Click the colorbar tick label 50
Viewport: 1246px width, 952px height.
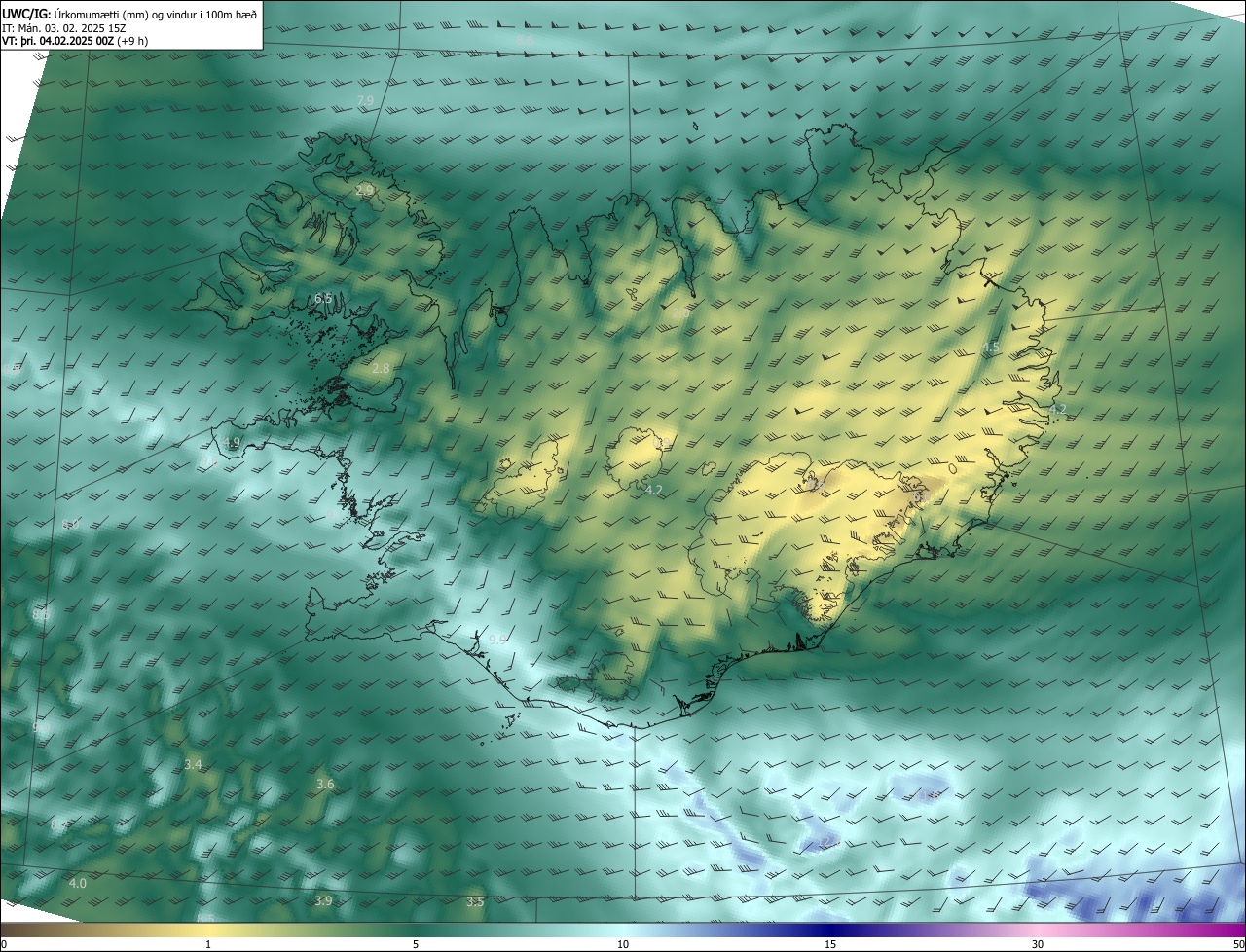pyautogui.click(x=1238, y=944)
